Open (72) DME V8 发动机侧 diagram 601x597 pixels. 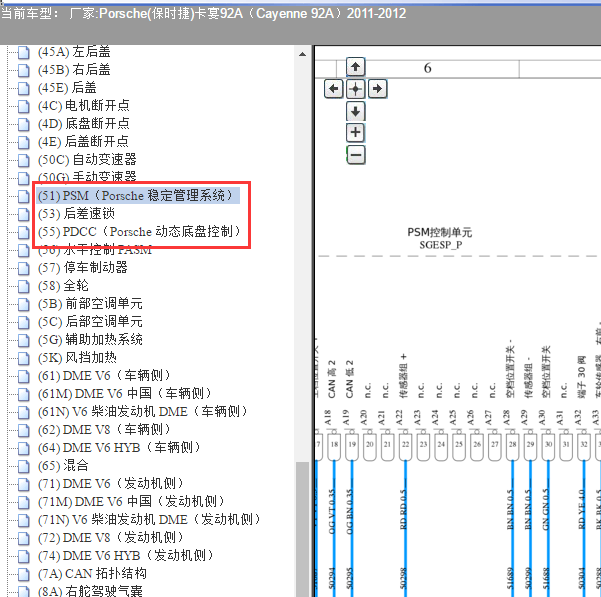point(111,538)
